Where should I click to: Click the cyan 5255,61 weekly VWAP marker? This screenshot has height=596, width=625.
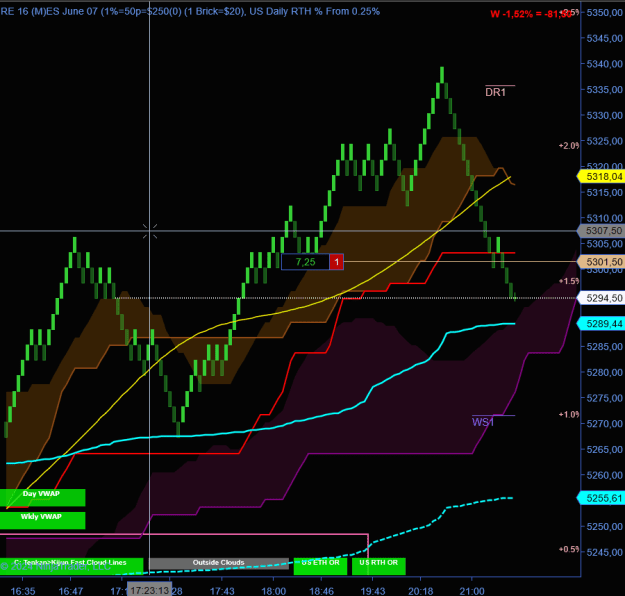[601, 498]
